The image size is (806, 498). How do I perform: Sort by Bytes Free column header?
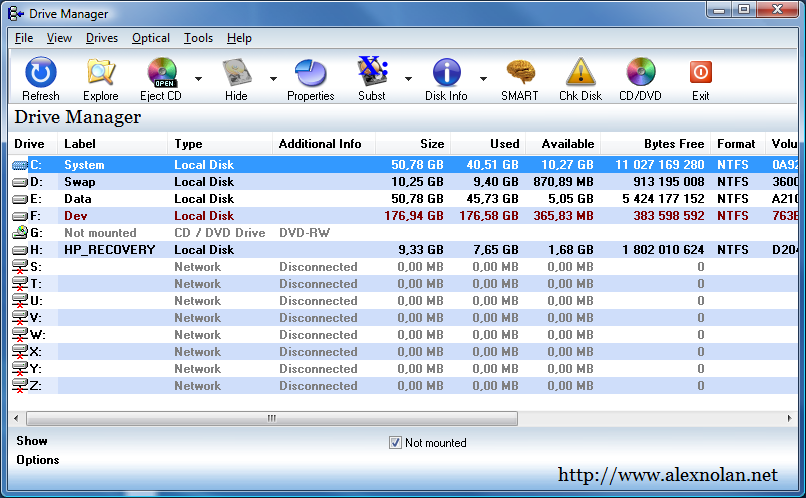point(656,144)
